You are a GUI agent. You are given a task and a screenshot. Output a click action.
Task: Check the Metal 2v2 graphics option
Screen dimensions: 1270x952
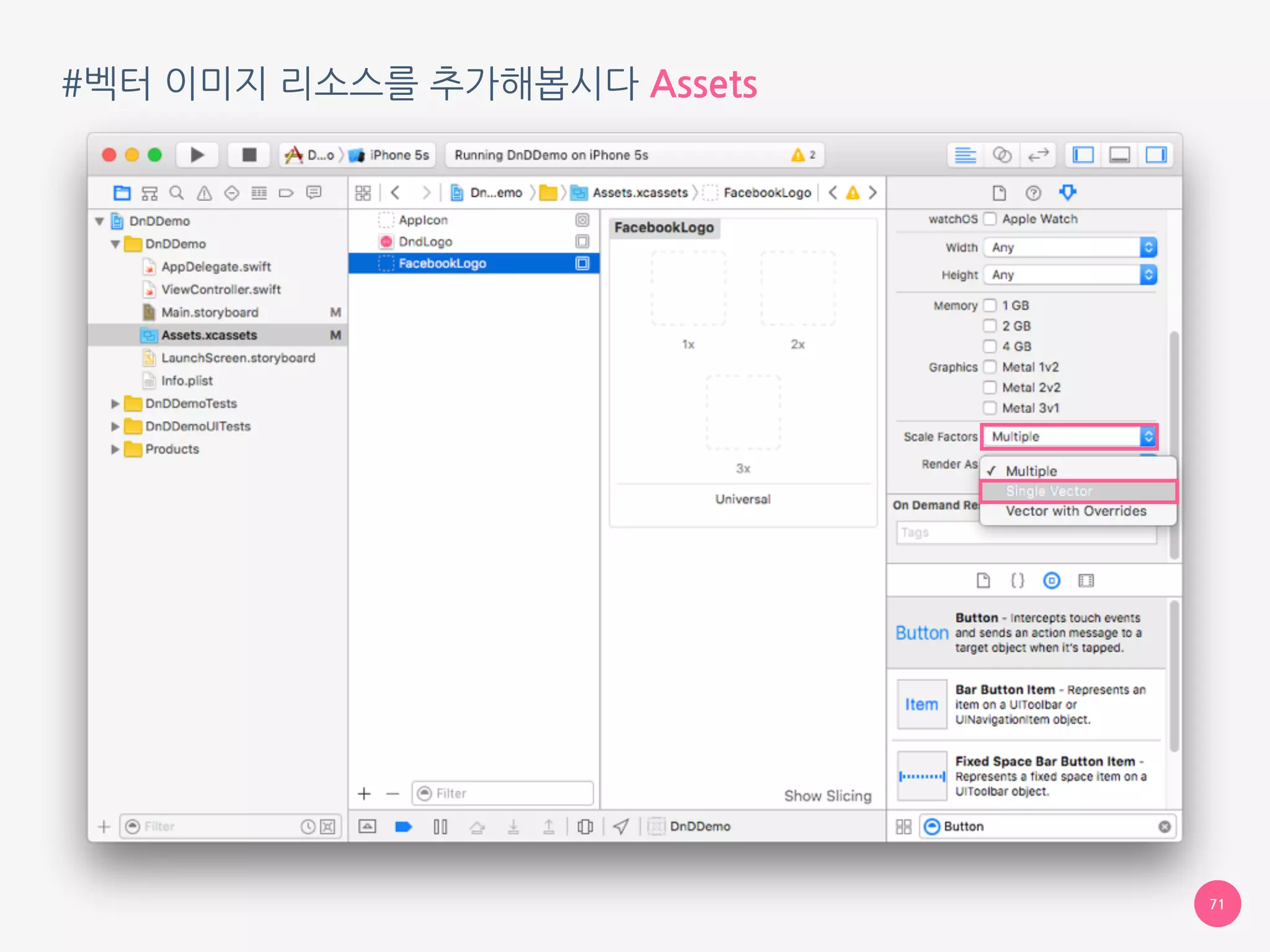[990, 387]
